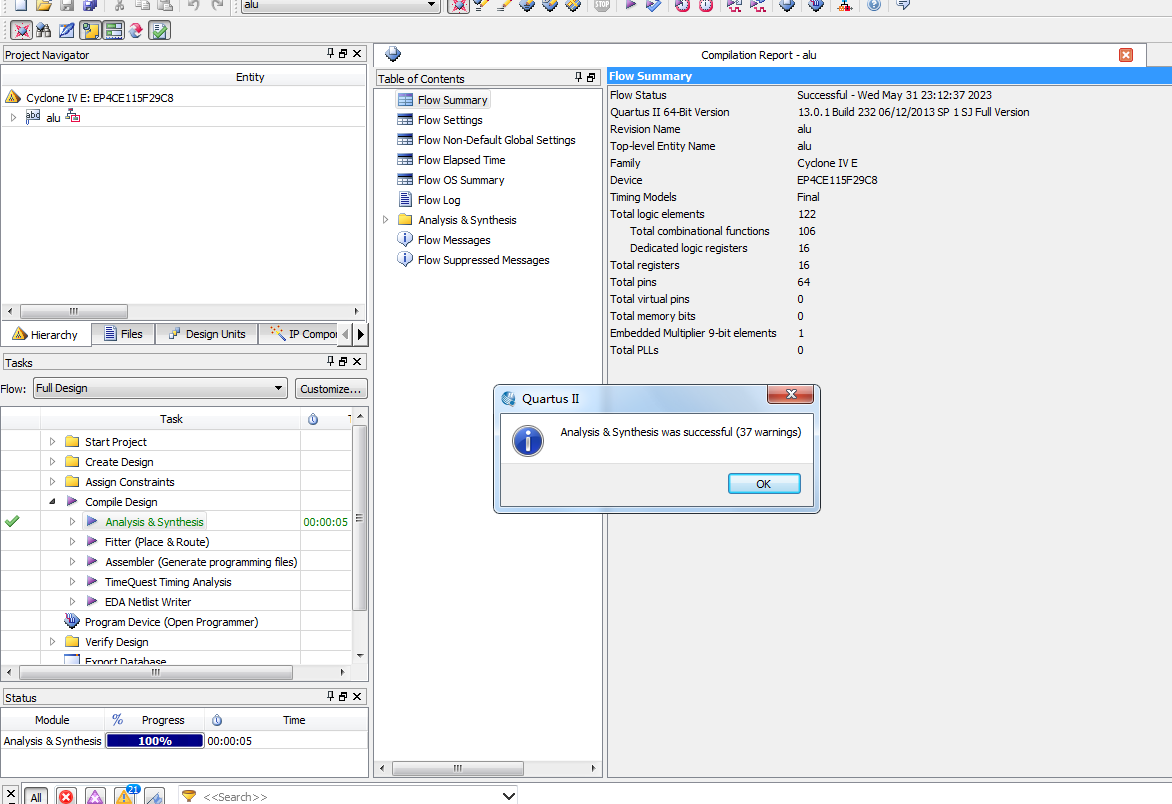Expand the Fitter (Place & Route) task
1172x804 pixels.
(x=73, y=542)
